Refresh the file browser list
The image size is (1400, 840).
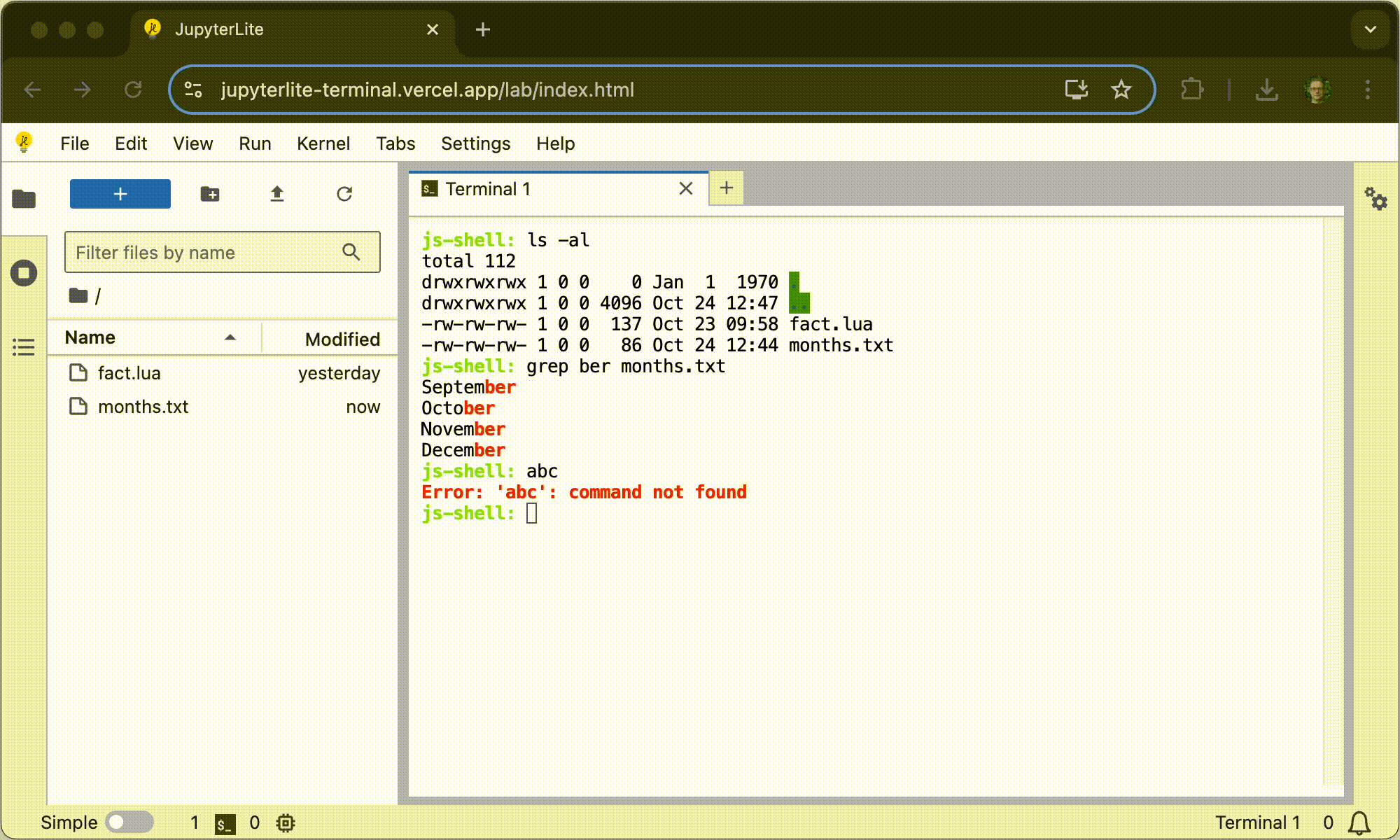tap(344, 194)
